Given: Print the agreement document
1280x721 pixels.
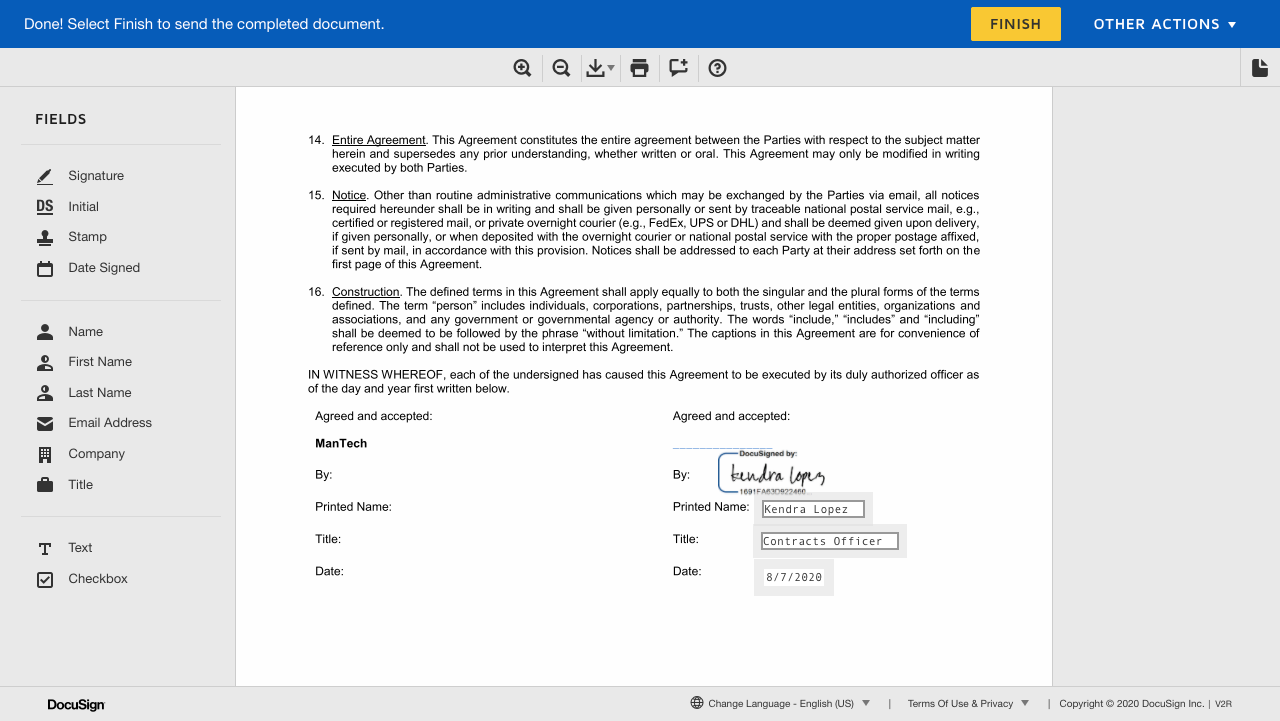Looking at the screenshot, I should click(x=639, y=67).
